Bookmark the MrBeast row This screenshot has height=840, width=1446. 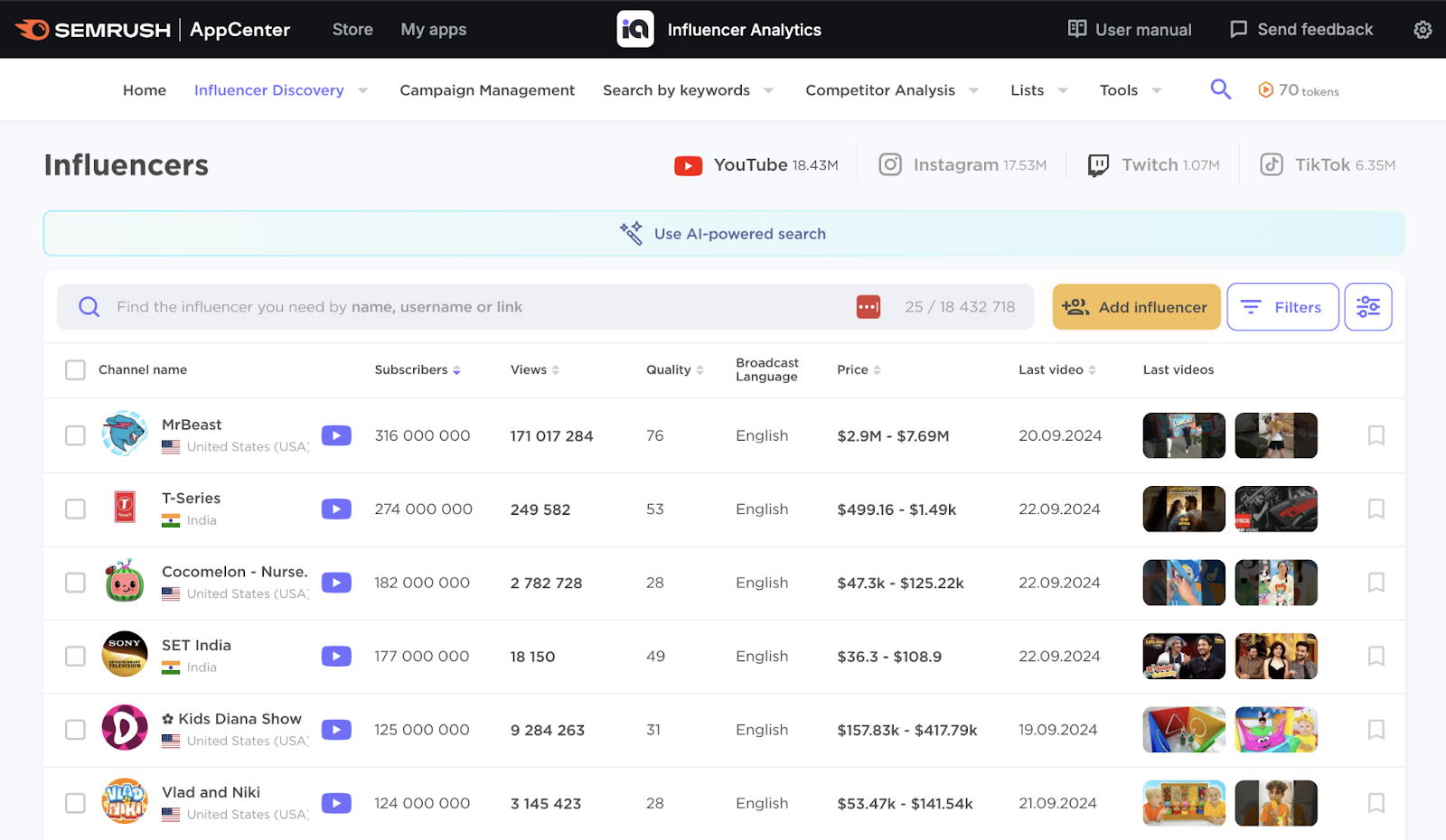coord(1376,435)
